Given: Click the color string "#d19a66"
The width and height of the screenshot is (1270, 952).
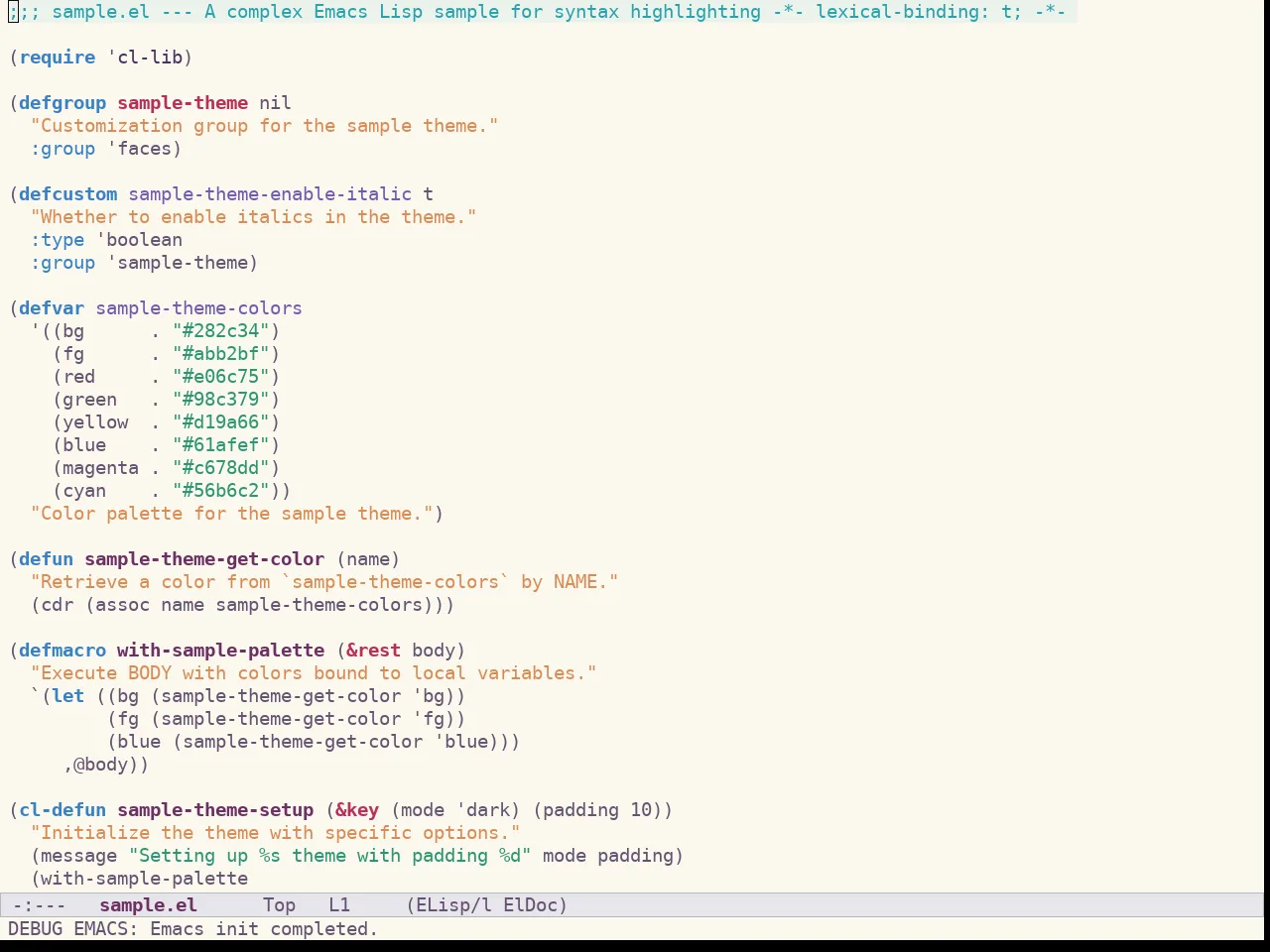Looking at the screenshot, I should 220,422.
